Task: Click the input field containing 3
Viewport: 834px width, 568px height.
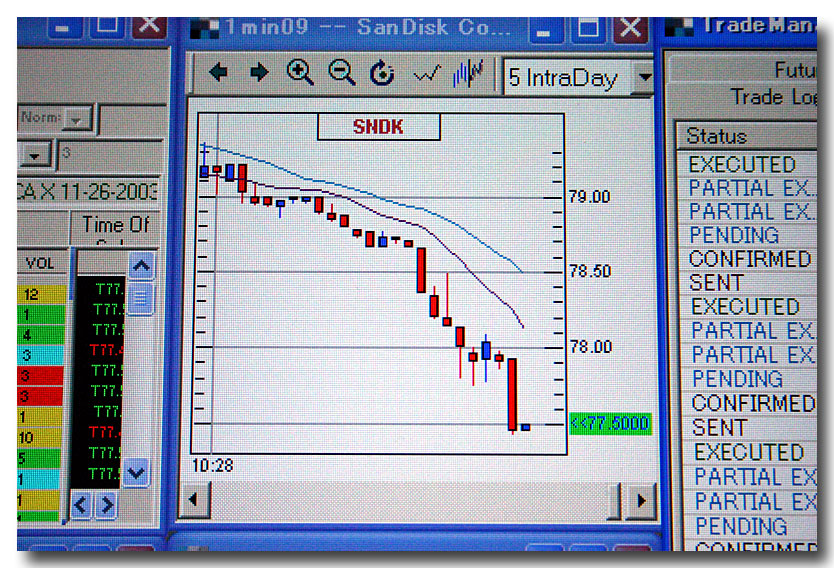Action: click(x=109, y=155)
